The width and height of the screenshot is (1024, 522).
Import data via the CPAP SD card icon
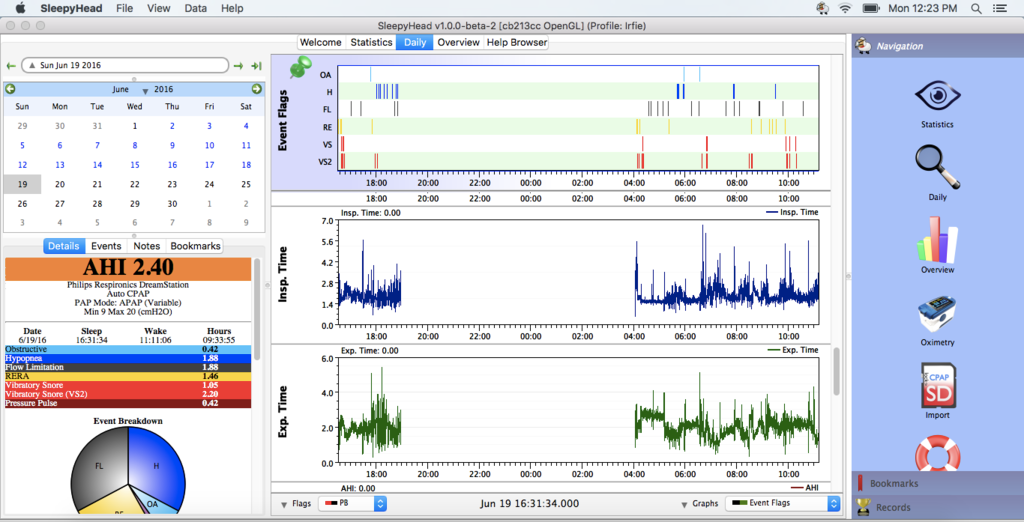coord(938,385)
